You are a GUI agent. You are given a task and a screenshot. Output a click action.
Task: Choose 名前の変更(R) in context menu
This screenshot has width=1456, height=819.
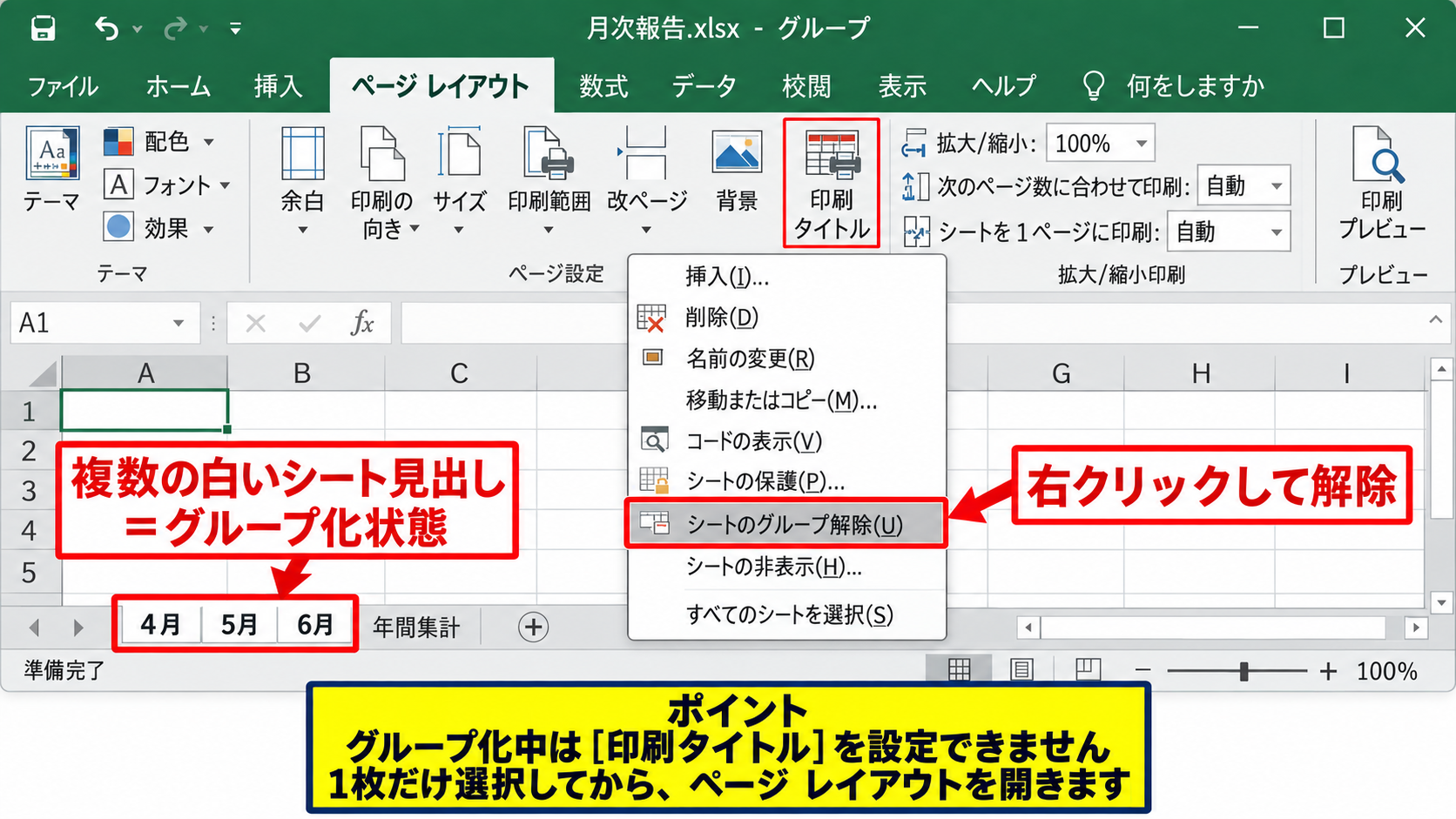click(x=786, y=359)
